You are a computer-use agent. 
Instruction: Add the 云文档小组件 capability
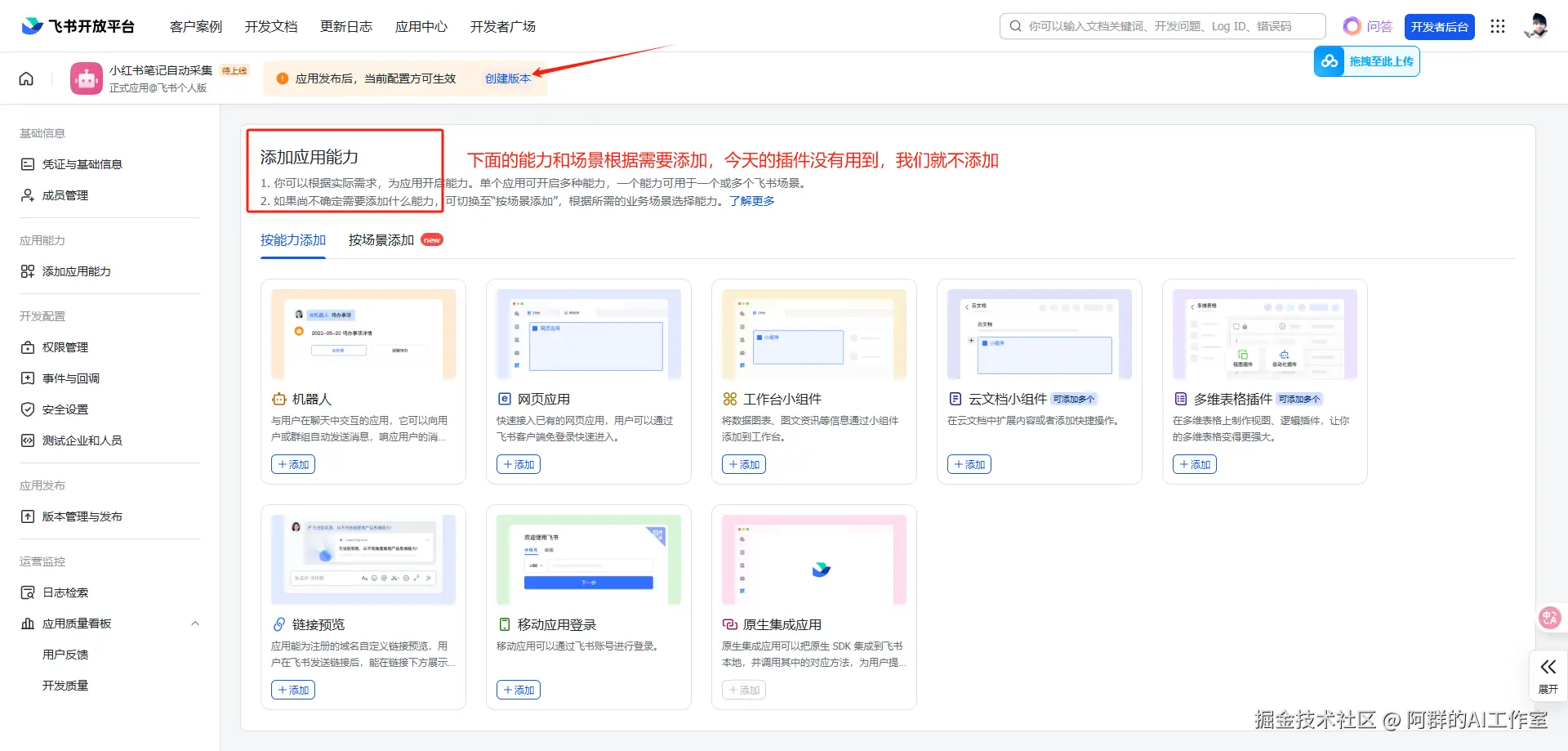click(x=969, y=464)
